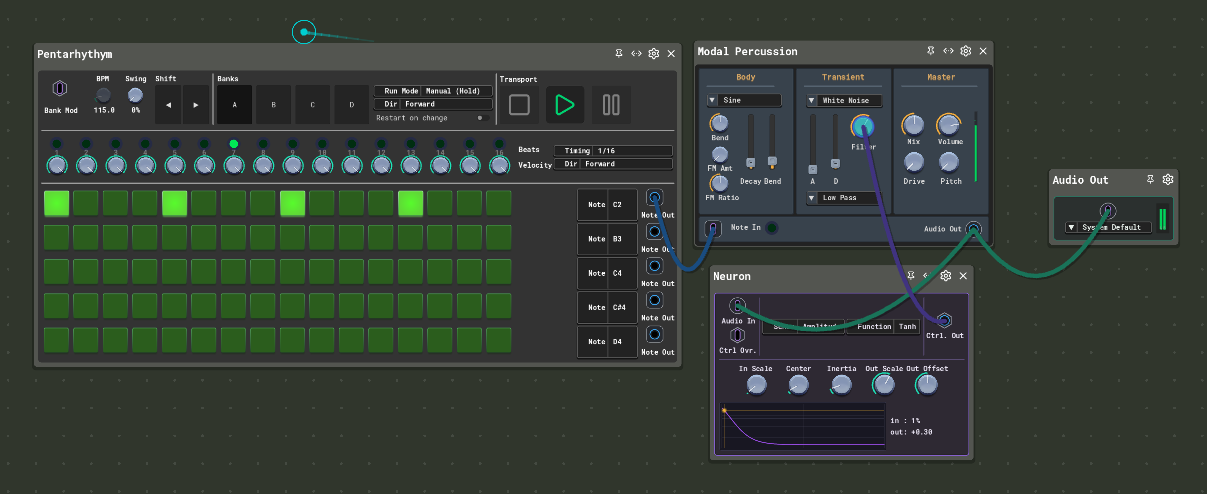The height and width of the screenshot is (494, 1207).
Task: Pin the Neuron module
Action: [x=911, y=276]
